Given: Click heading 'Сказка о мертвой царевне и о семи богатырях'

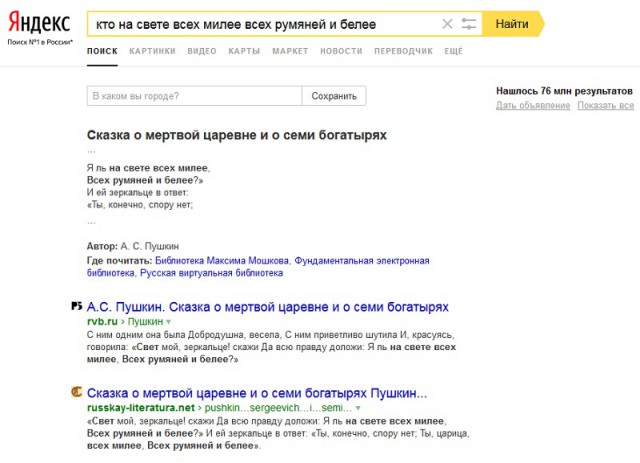Looking at the screenshot, I should point(237,135).
